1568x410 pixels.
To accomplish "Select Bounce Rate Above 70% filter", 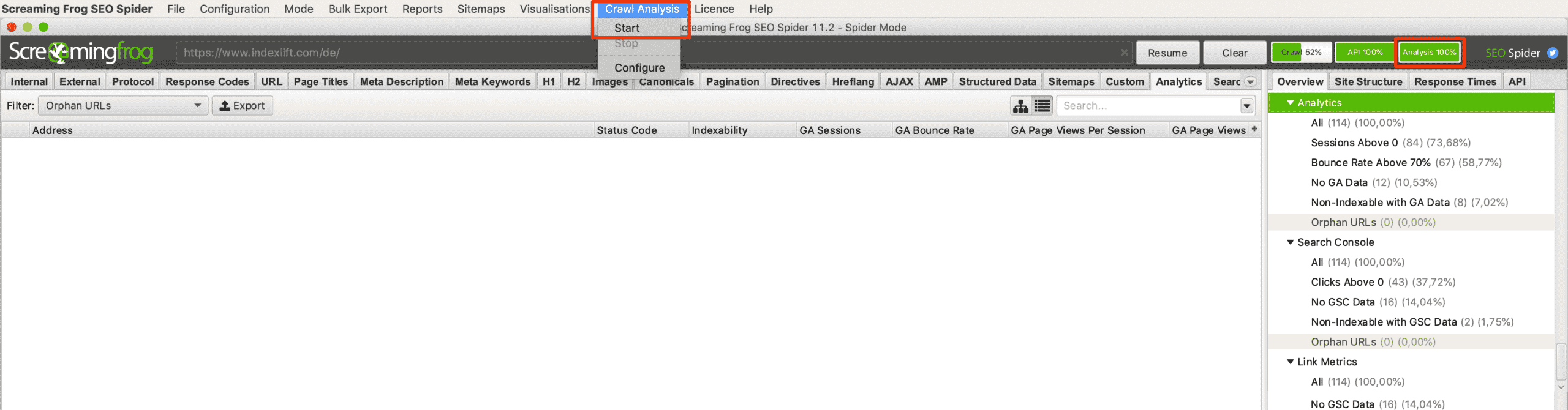I will 1406,163.
